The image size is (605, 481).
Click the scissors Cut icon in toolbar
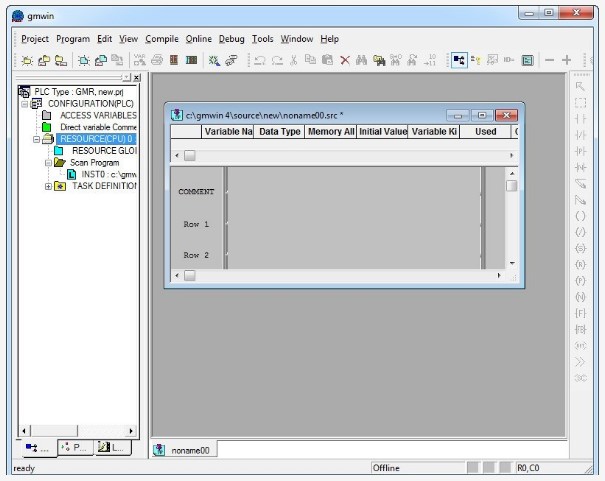pos(294,61)
